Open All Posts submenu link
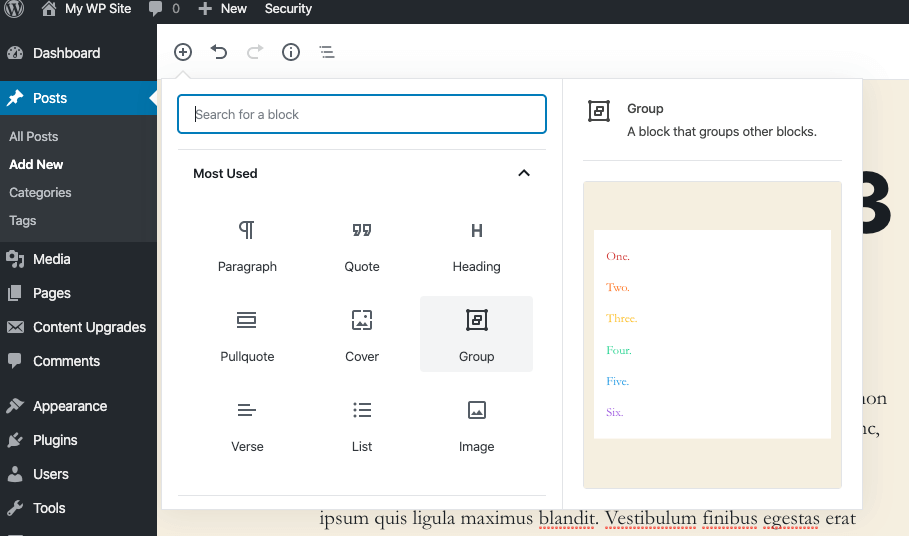The width and height of the screenshot is (909, 536). [x=34, y=137]
